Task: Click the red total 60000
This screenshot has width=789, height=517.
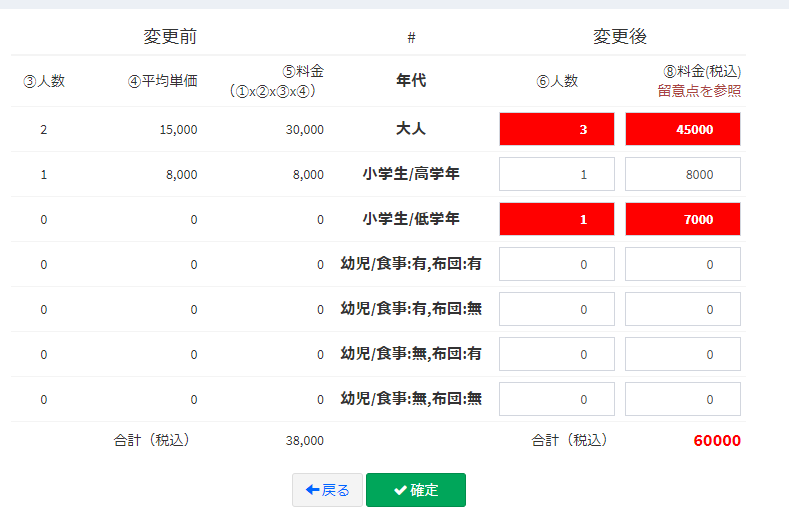Action: pyautogui.click(x=717, y=440)
